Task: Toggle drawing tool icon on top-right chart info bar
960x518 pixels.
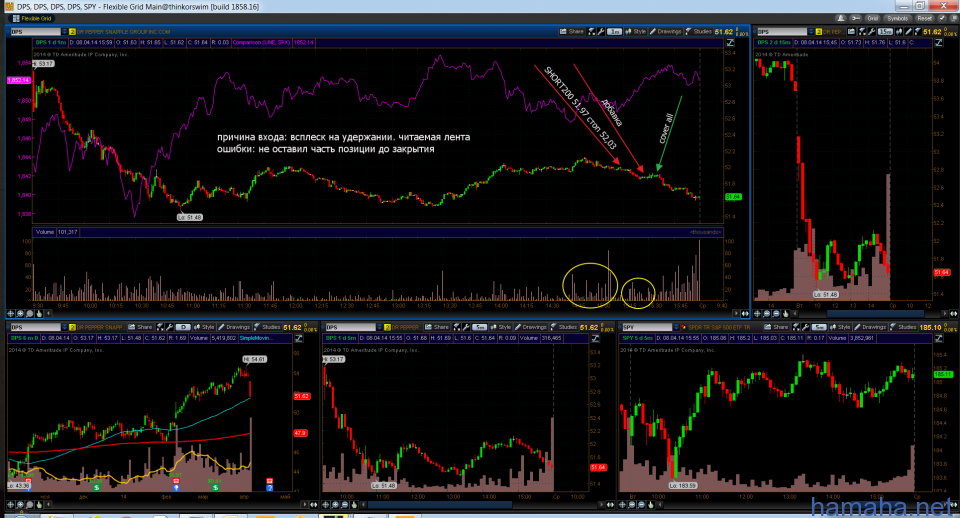Action: pyautogui.click(x=939, y=43)
